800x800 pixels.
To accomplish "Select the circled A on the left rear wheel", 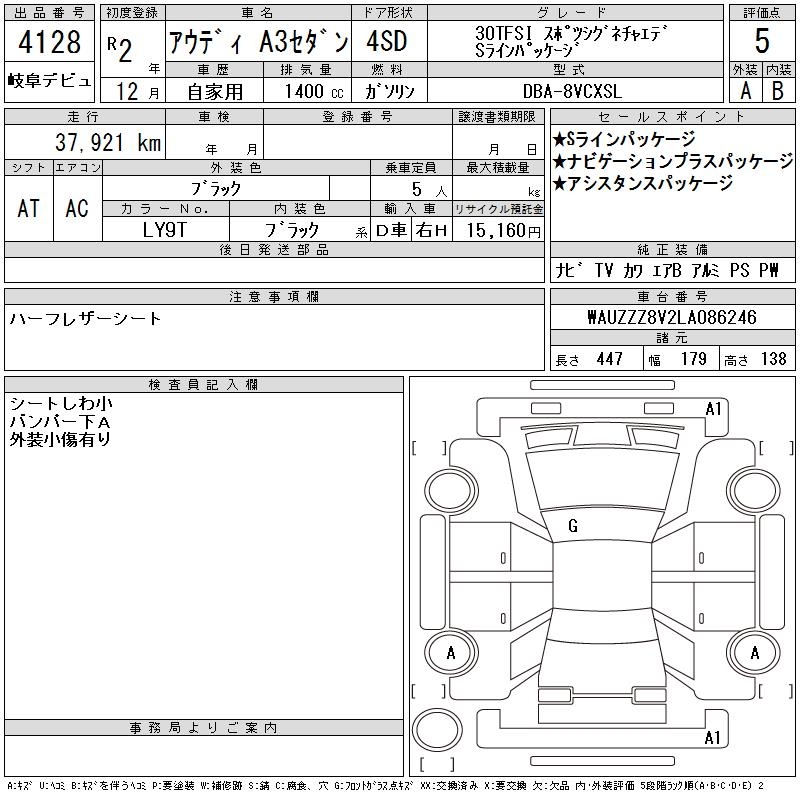I will click(x=450, y=653).
